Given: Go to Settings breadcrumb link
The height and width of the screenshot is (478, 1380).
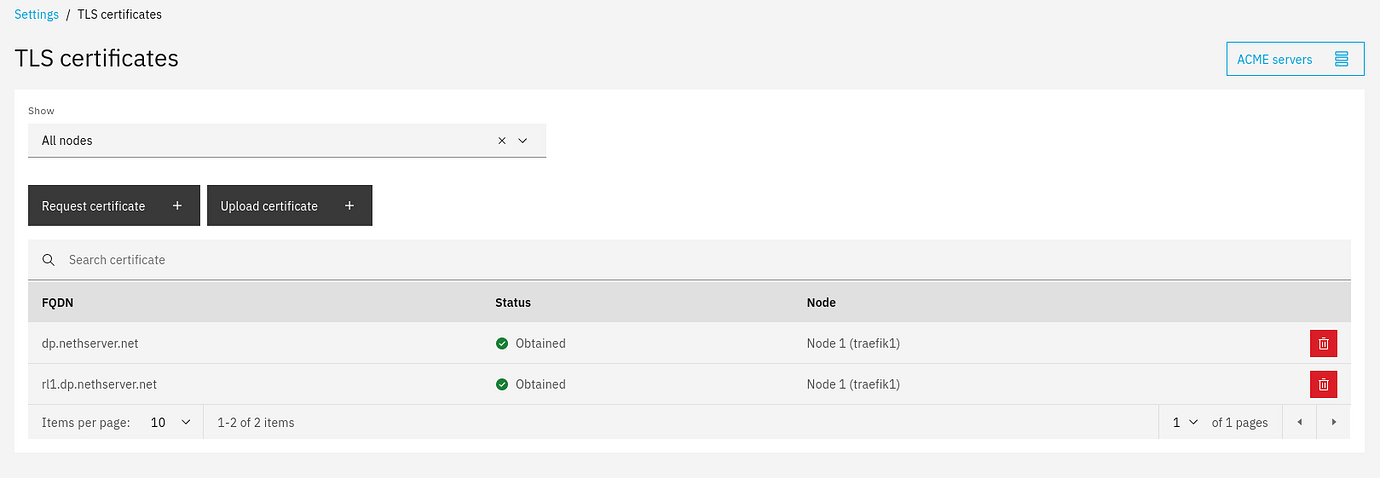Looking at the screenshot, I should pyautogui.click(x=37, y=15).
